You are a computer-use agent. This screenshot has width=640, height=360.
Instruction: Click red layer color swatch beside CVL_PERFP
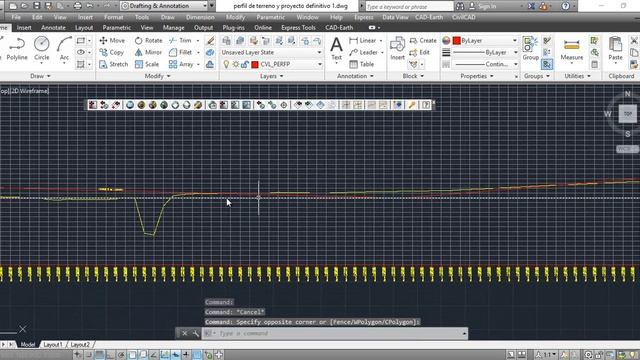(255, 64)
